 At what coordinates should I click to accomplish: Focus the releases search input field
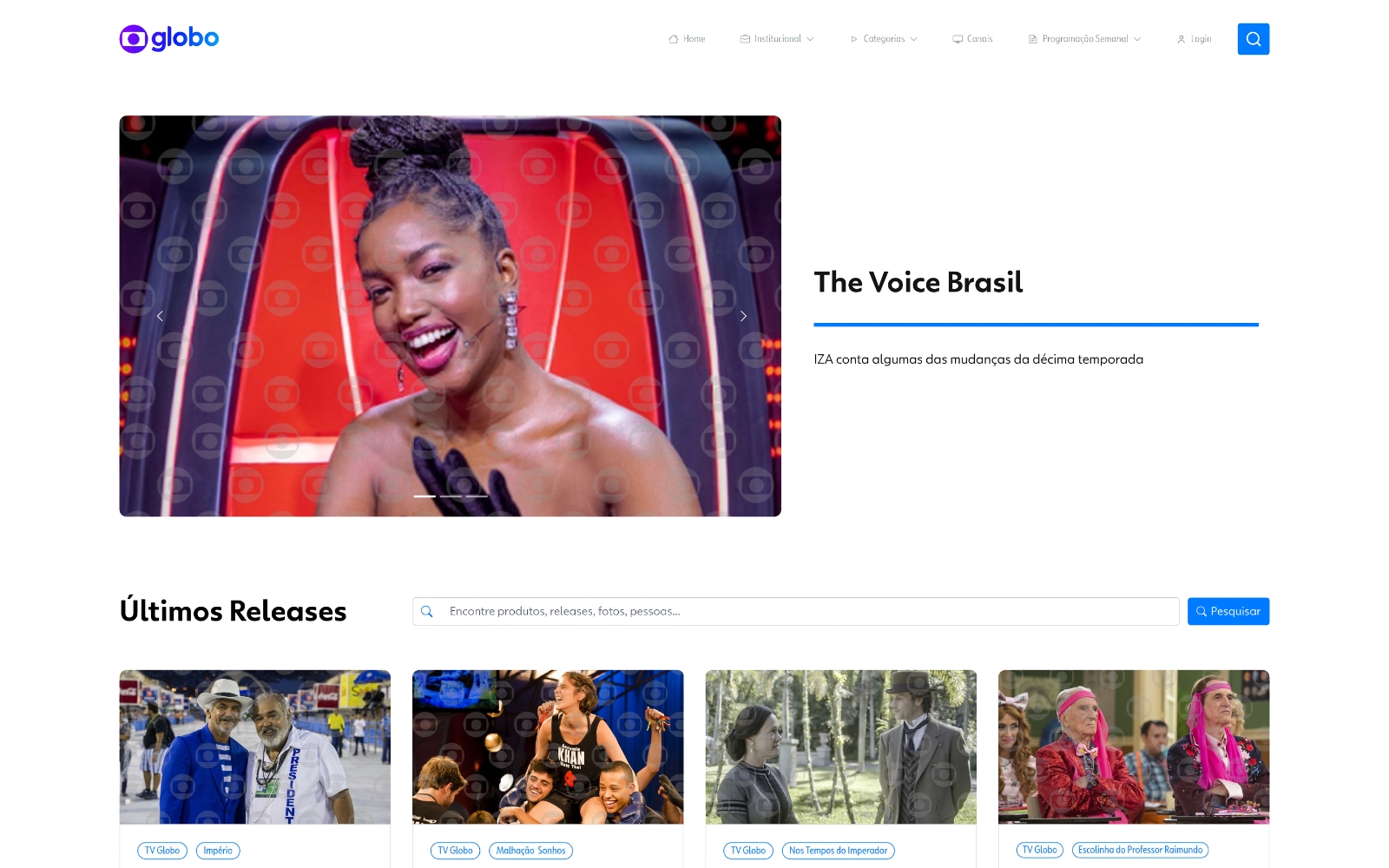(x=795, y=611)
